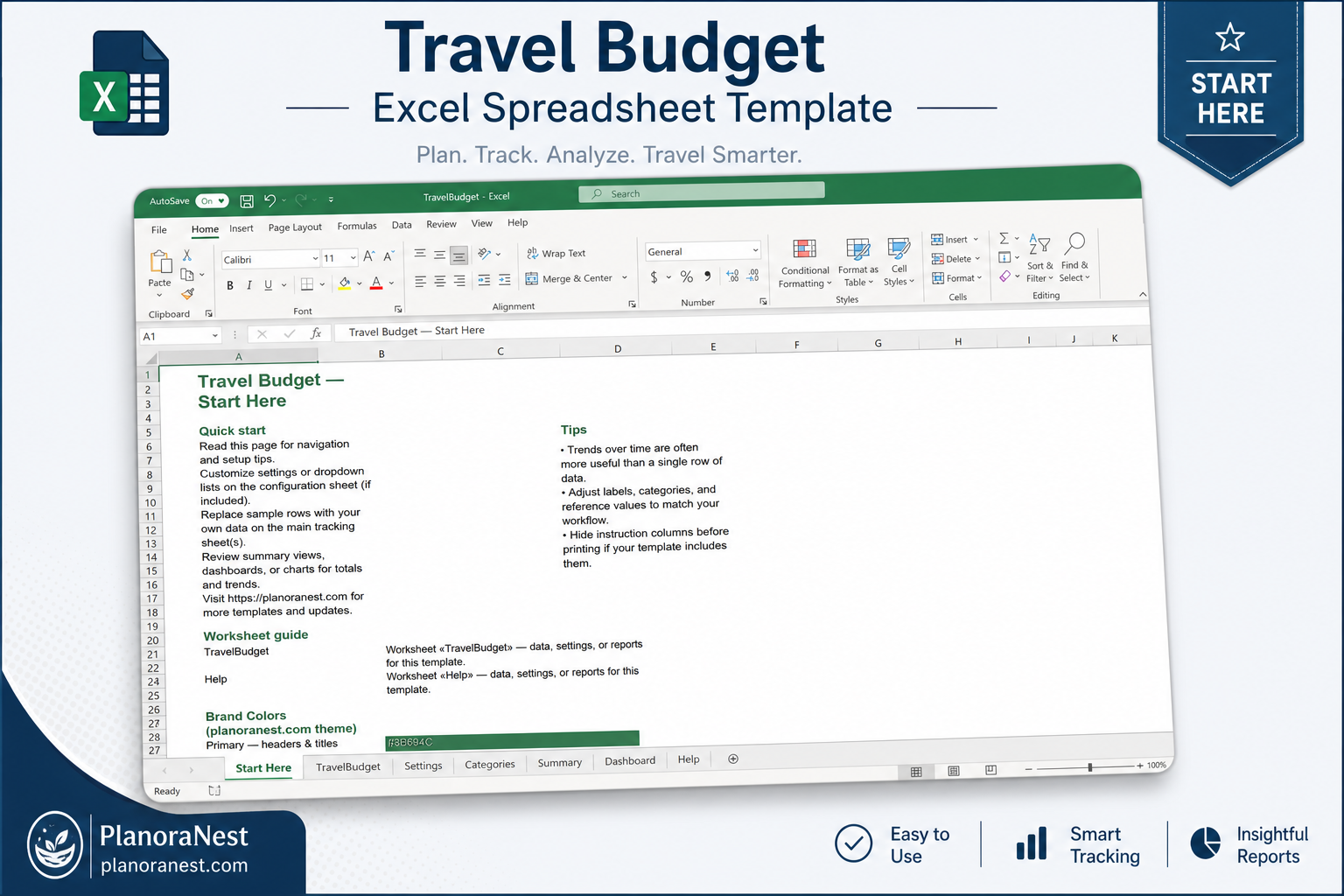The width and height of the screenshot is (1344, 896).
Task: Click the Format cells button
Action: 957,278
